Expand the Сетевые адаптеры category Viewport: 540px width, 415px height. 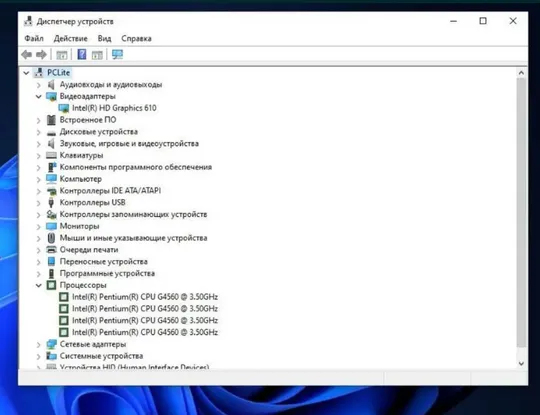(x=39, y=344)
